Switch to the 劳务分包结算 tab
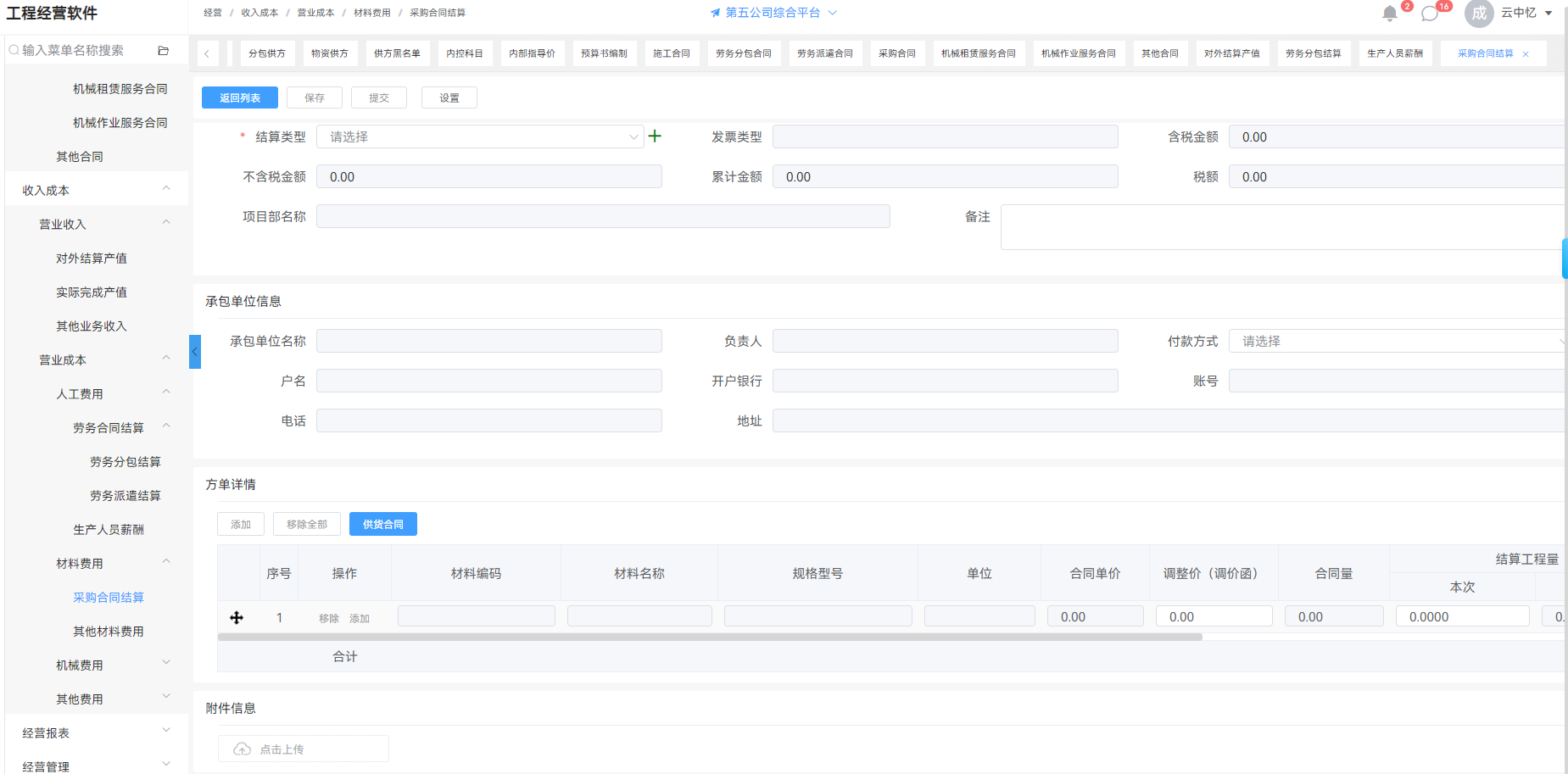 (x=1313, y=53)
